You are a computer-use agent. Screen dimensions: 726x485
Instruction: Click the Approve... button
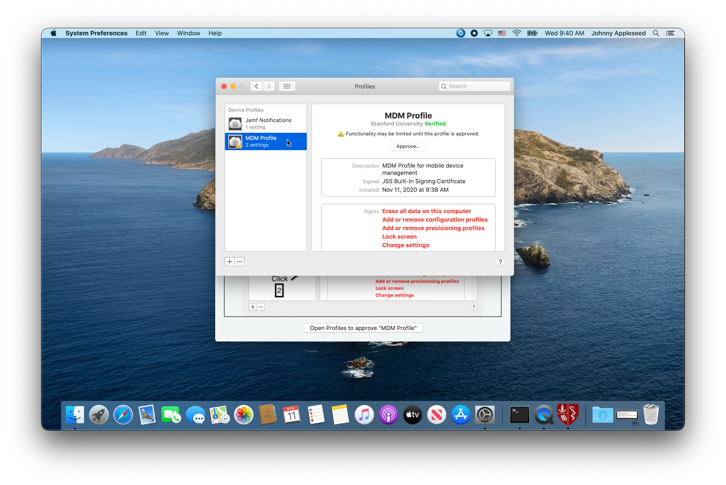click(408, 146)
